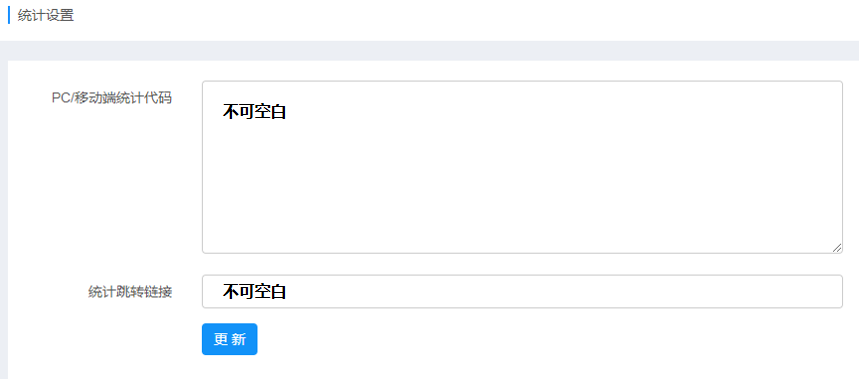
Task: Click the 统计跳转链接 label
Action: (x=130, y=292)
